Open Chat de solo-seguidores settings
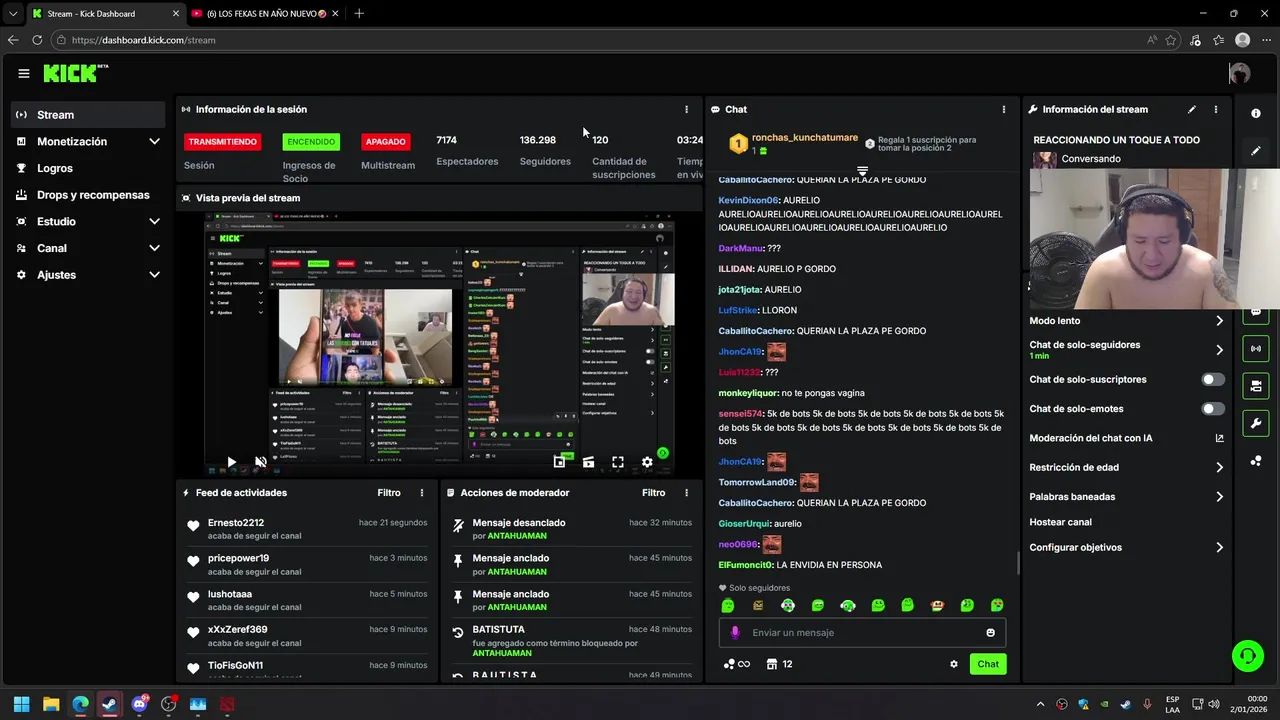The height and width of the screenshot is (720, 1280). (x=1127, y=349)
